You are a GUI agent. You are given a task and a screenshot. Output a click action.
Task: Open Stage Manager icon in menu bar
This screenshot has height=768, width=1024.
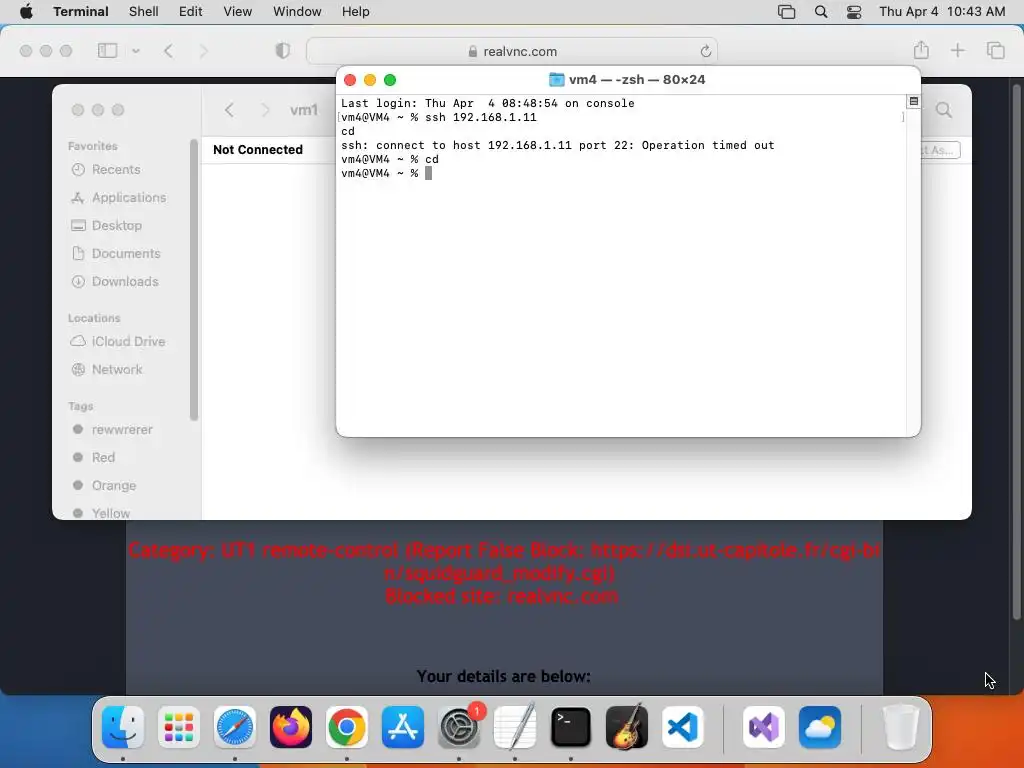coord(786,12)
